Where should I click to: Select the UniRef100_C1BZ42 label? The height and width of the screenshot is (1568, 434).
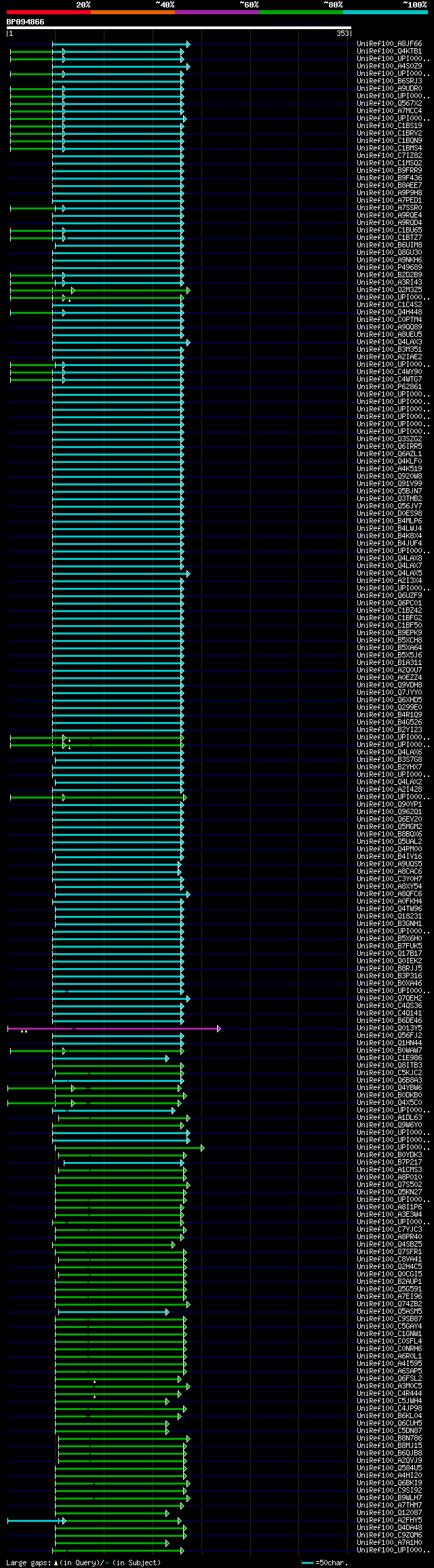389,611
